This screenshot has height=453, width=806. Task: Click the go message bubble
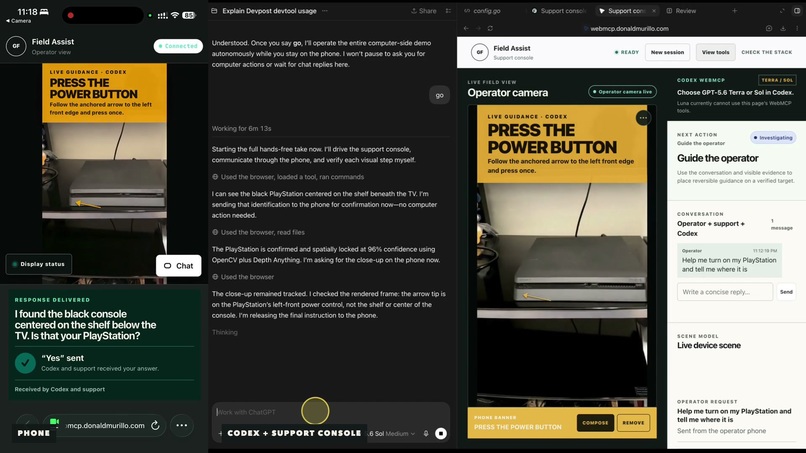point(439,95)
